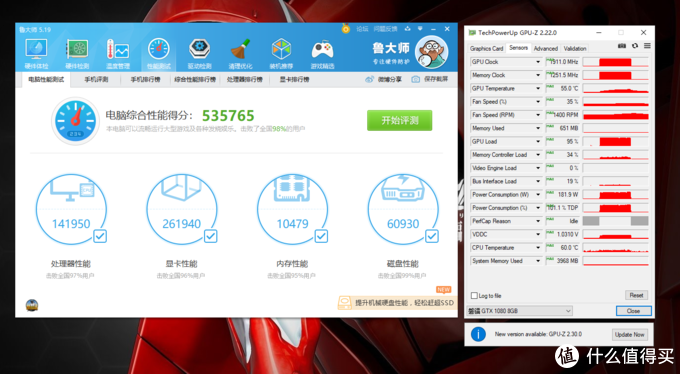The image size is (680, 374).
Task: Toggle 处理器性能 test checkbox
Action: tap(100, 236)
